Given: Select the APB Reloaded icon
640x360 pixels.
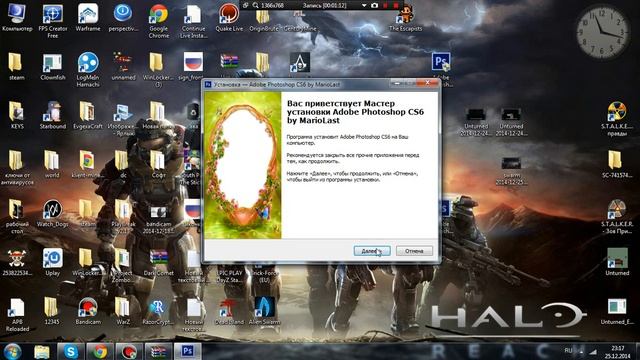Looking at the screenshot, I should click(17, 314).
